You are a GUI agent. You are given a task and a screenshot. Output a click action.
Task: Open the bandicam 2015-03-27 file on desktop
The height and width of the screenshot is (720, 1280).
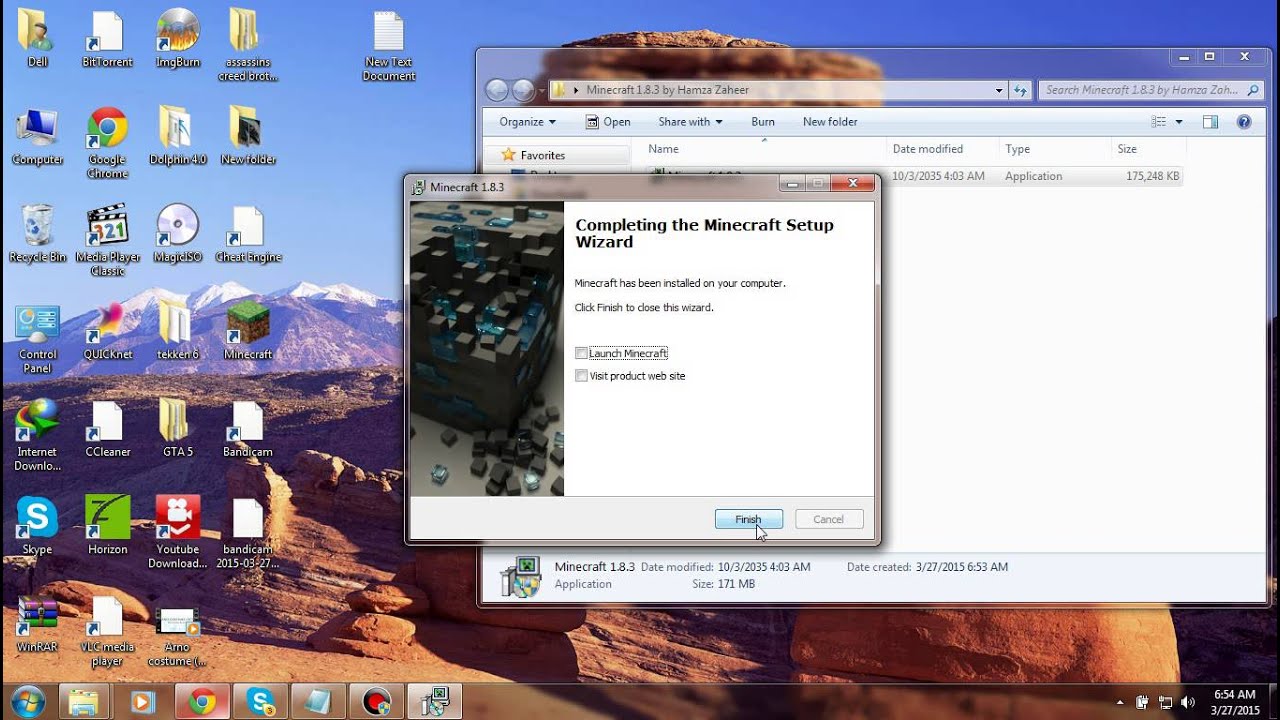coord(248,533)
